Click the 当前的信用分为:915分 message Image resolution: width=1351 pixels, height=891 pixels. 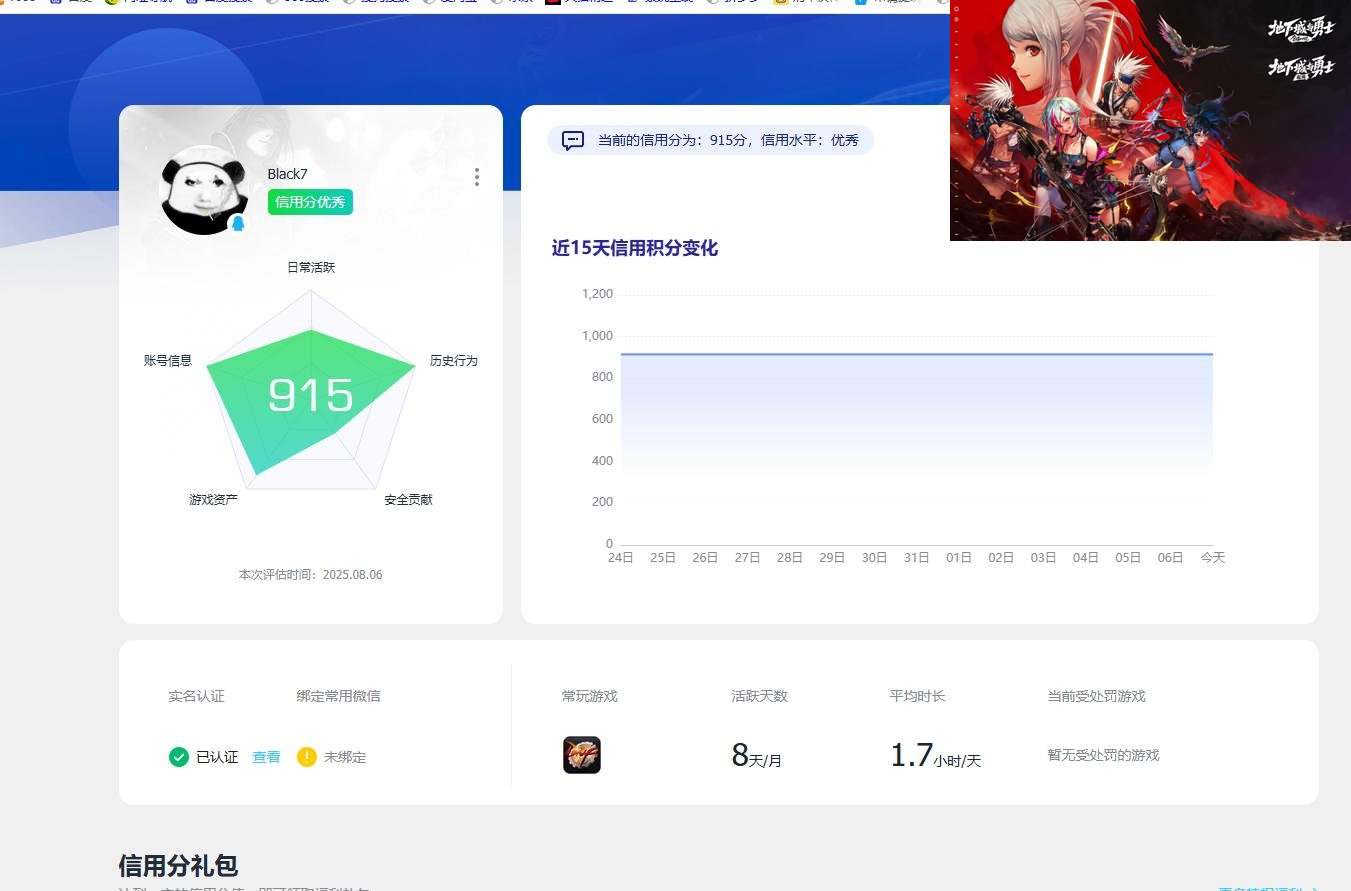[728, 140]
